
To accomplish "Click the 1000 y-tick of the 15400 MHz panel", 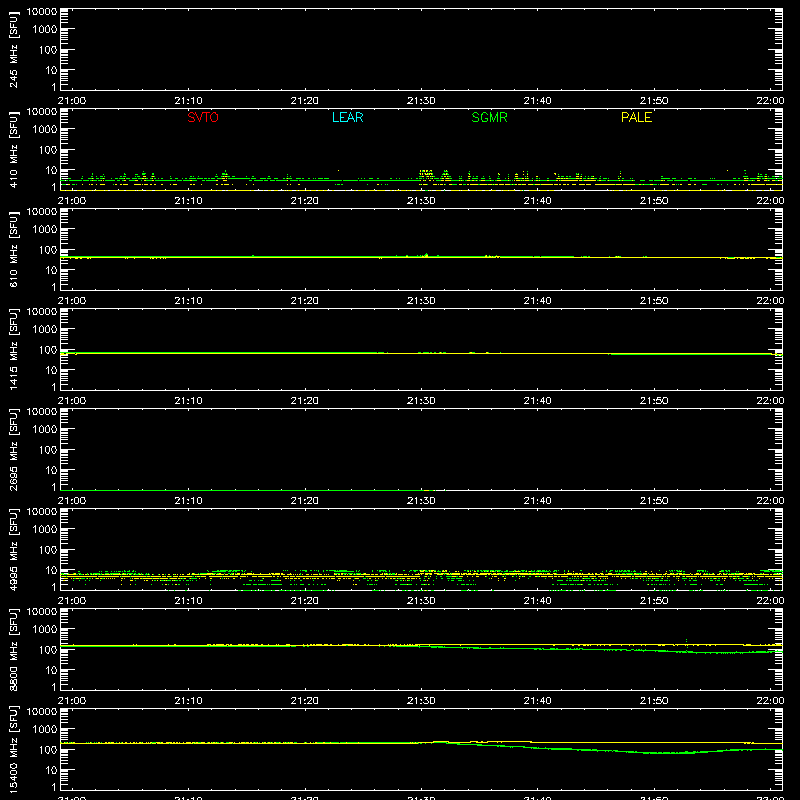I will tap(44, 730).
